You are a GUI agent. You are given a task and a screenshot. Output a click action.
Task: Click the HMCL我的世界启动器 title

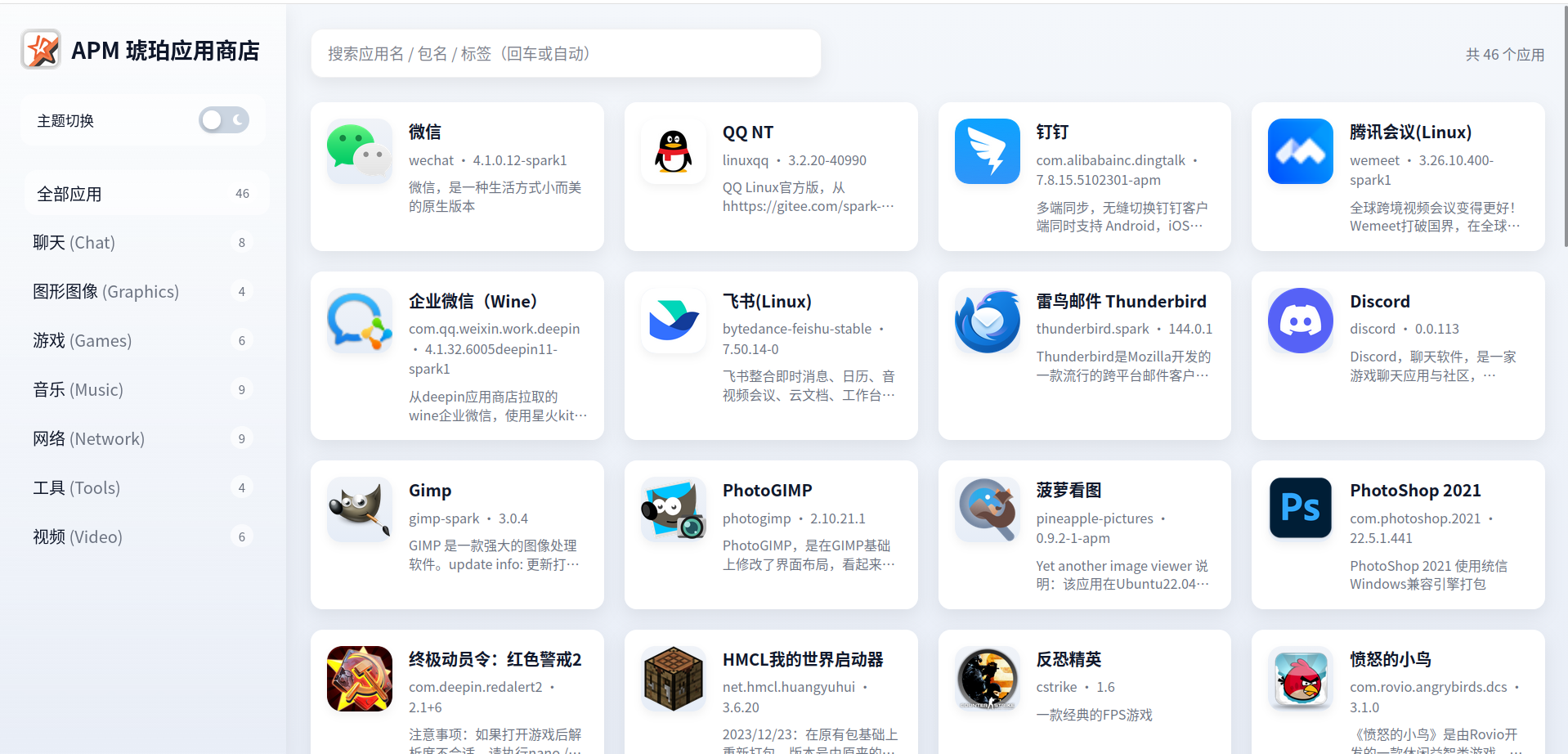803,660
